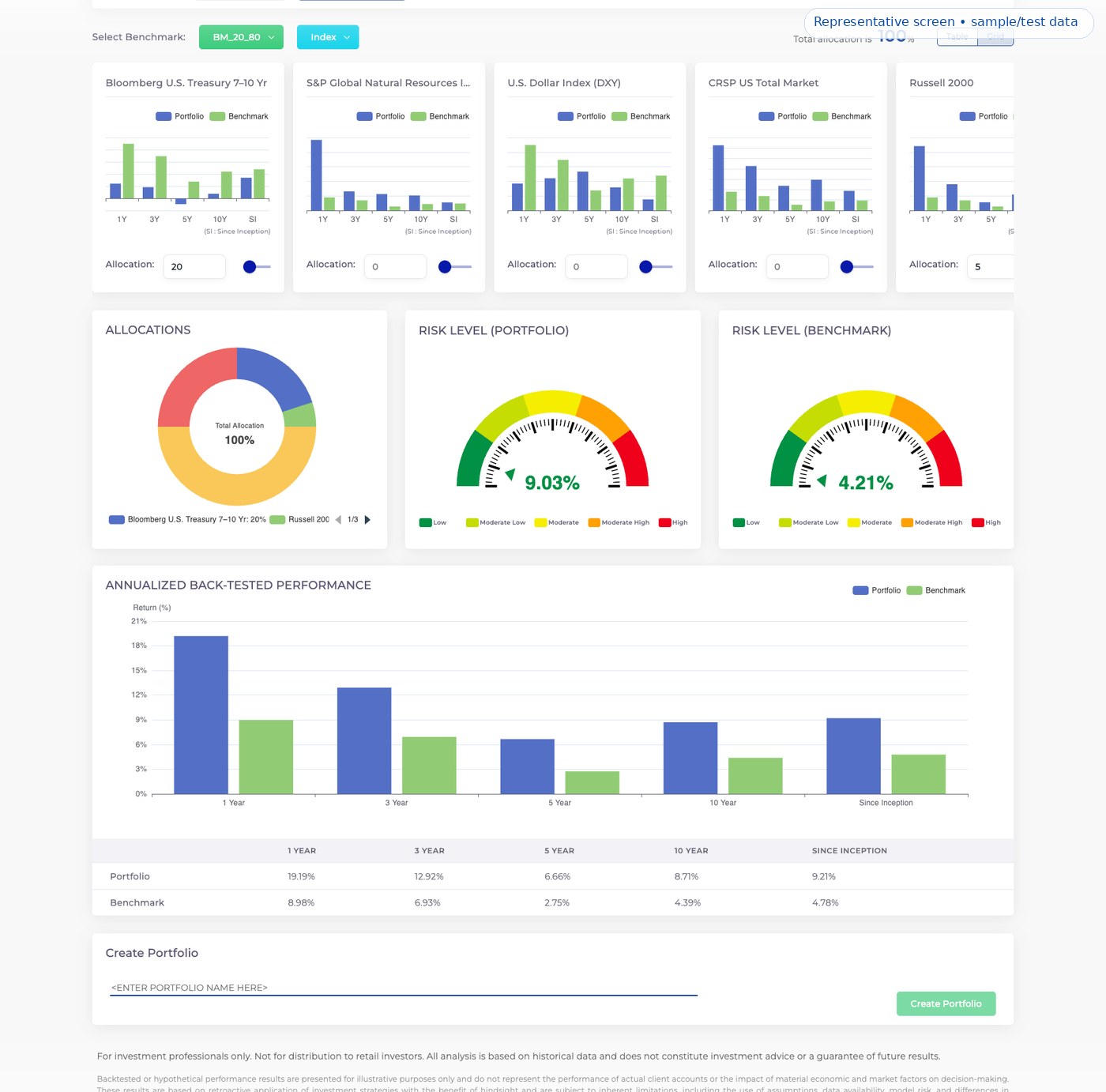Click yellow segment of allocations donut
The width and height of the screenshot is (1106, 1092).
tap(237, 489)
